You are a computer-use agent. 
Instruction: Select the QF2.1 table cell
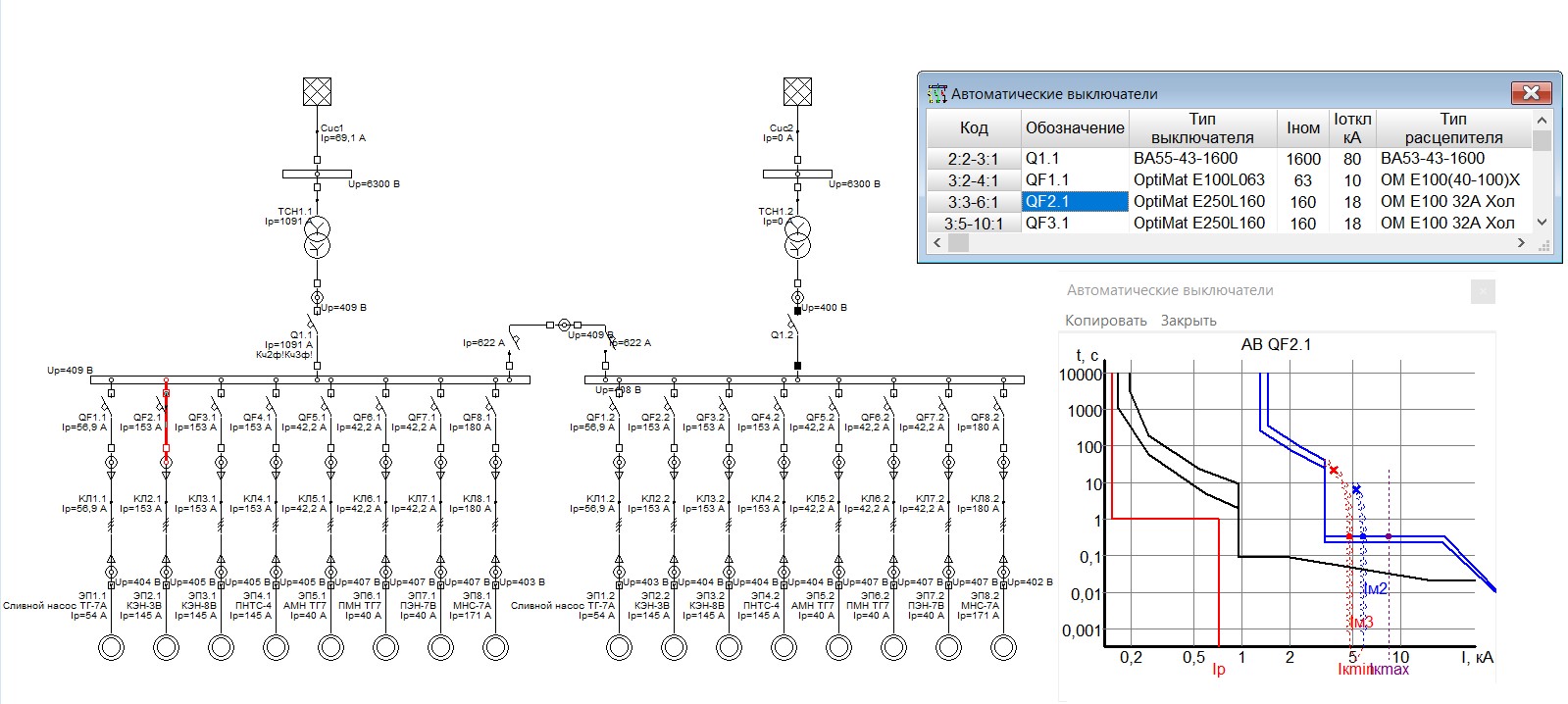click(x=1075, y=201)
